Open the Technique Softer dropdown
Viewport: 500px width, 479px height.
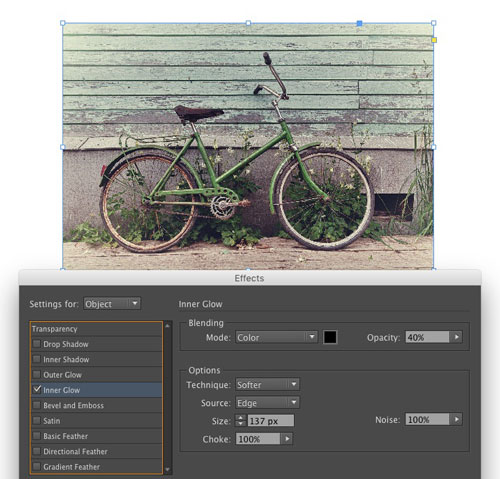pos(267,384)
